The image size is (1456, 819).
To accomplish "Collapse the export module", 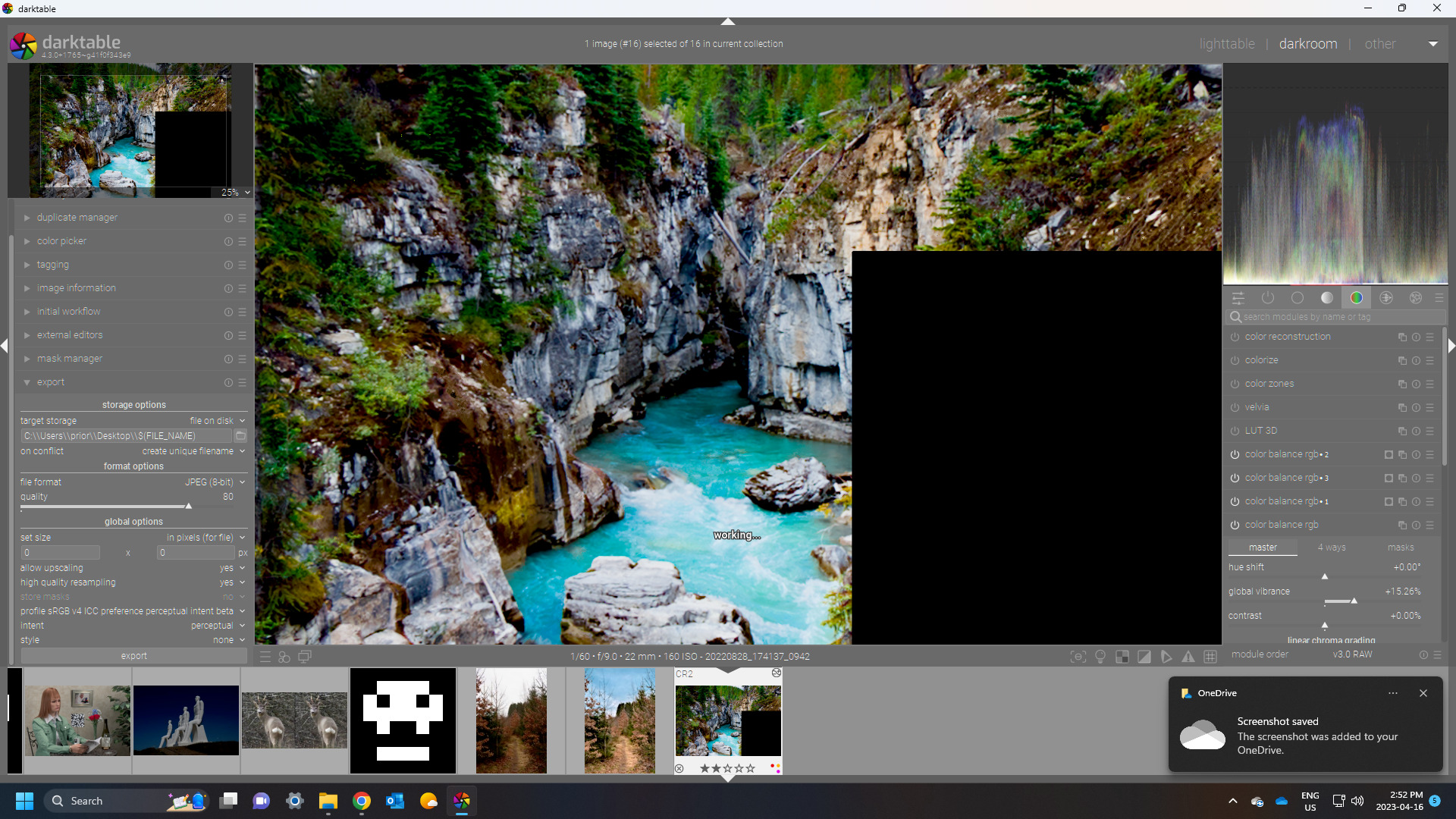I will pos(51,382).
